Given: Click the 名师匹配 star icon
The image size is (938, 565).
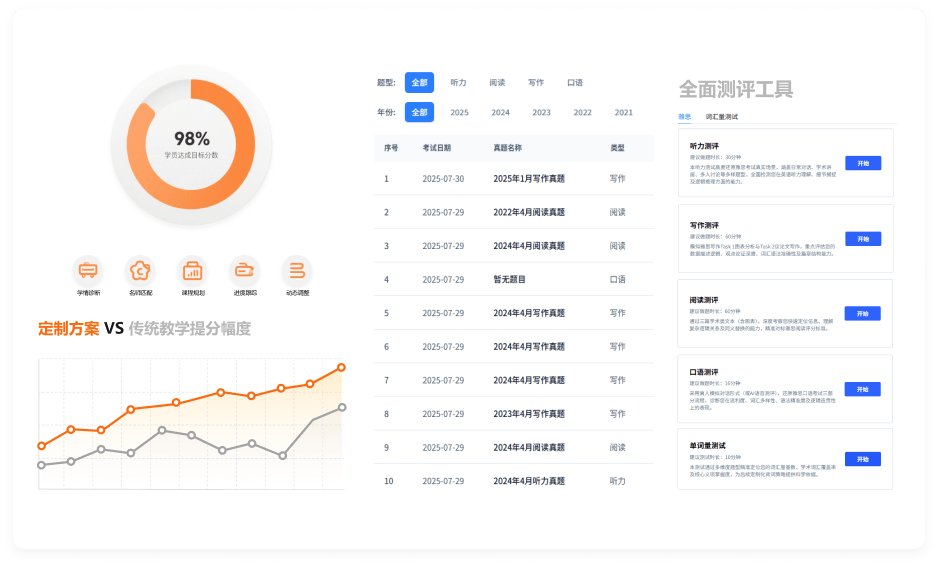Looking at the screenshot, I should [141, 270].
